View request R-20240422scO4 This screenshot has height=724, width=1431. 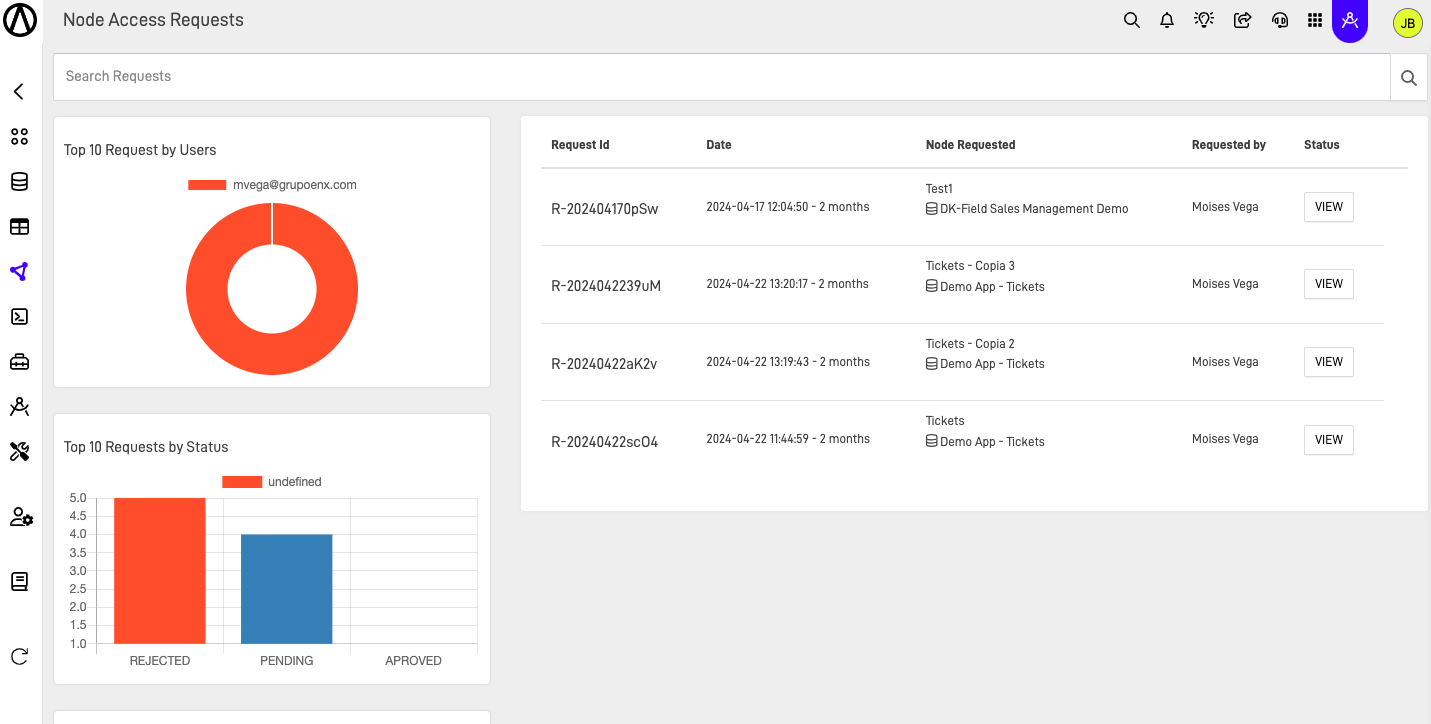(1328, 440)
